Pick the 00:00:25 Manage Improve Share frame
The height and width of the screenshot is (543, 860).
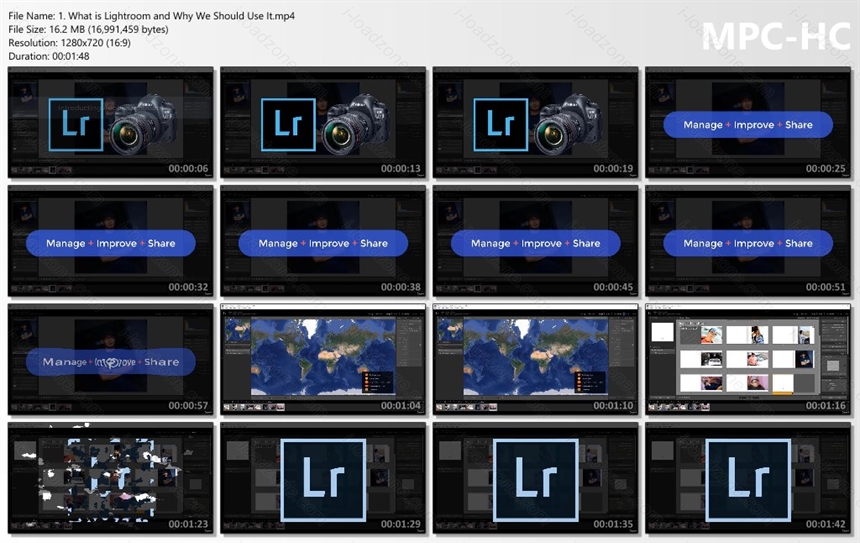point(748,123)
